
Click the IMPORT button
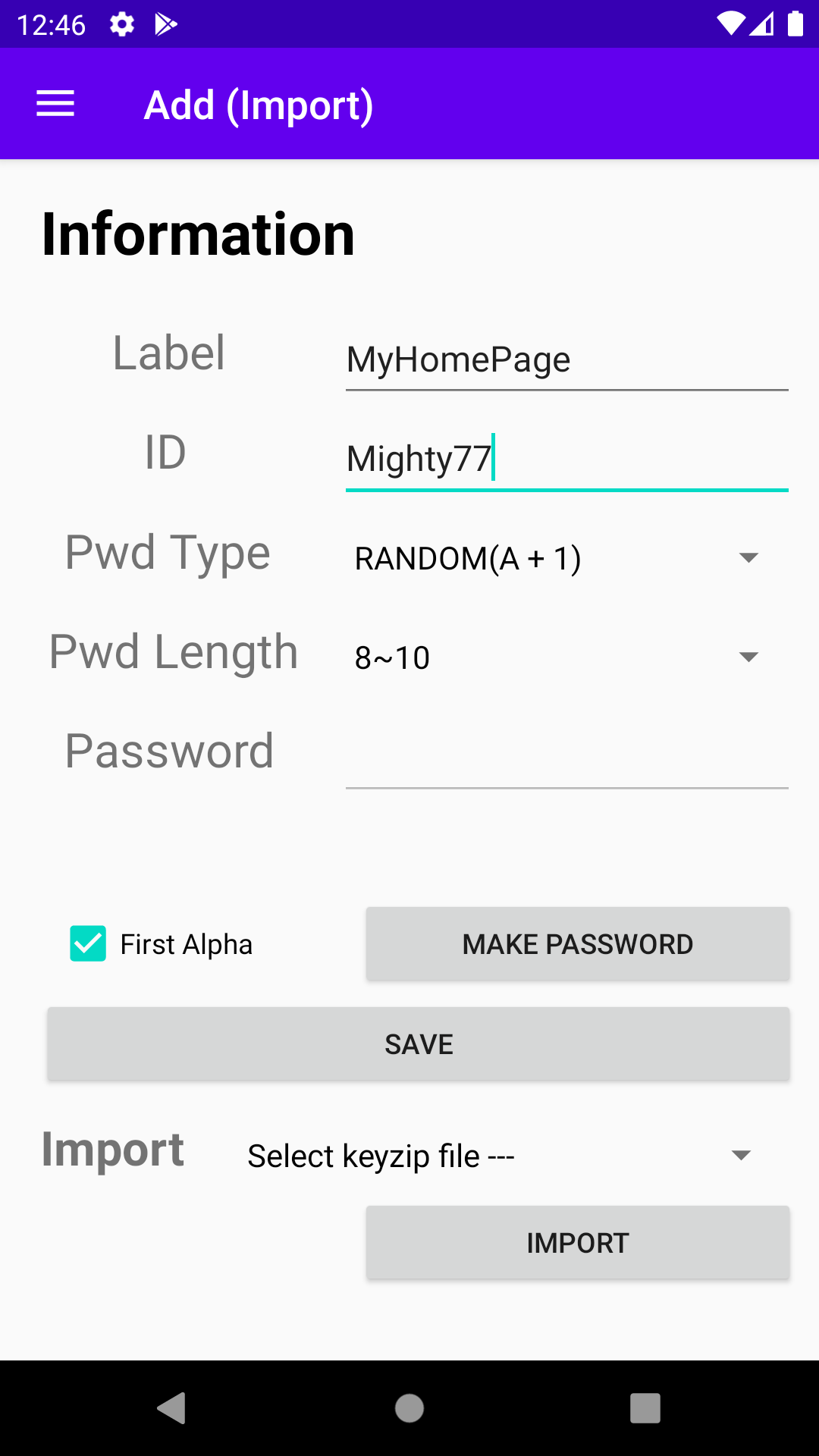coord(578,1243)
